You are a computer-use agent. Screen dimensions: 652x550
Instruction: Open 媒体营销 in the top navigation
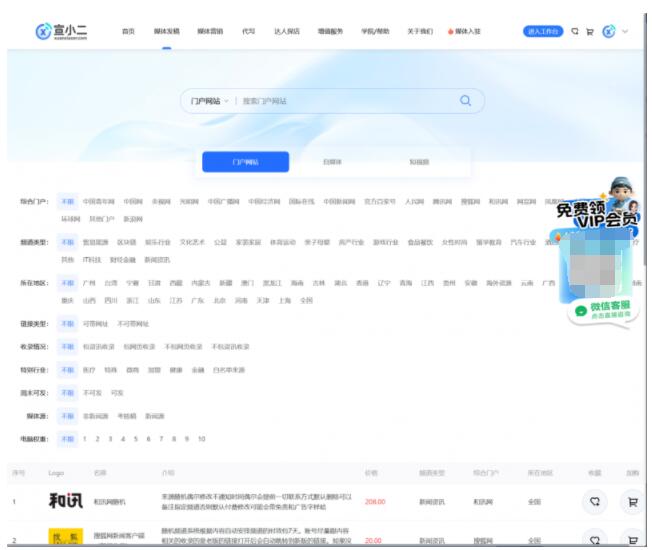point(210,31)
